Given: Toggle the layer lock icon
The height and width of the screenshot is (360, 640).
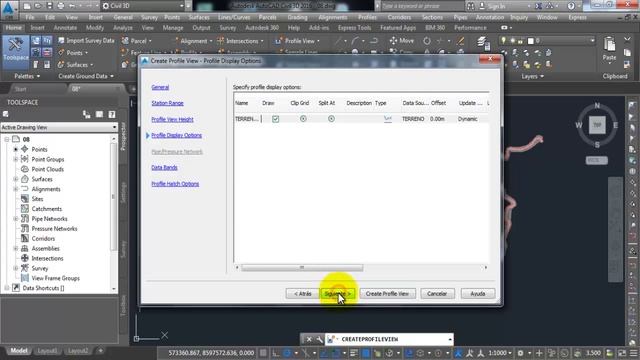Looking at the screenshot, I should click(x=520, y=41).
